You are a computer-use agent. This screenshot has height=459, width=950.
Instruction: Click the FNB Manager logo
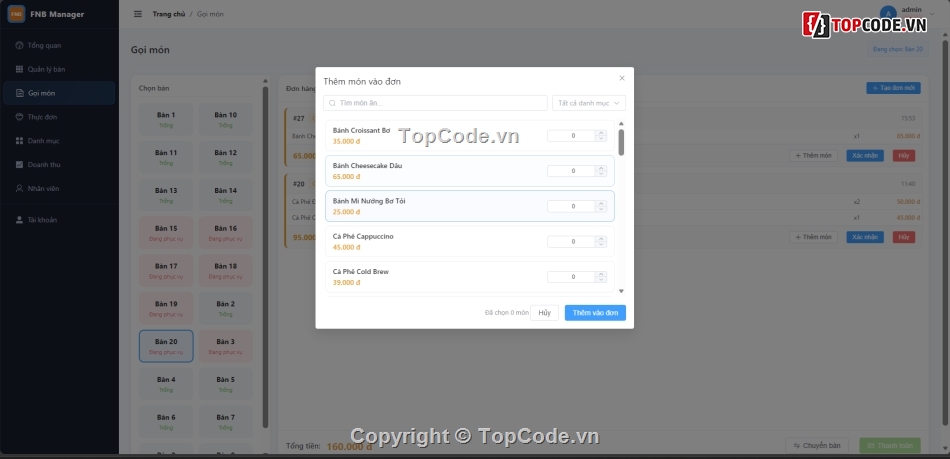[x=17, y=14]
